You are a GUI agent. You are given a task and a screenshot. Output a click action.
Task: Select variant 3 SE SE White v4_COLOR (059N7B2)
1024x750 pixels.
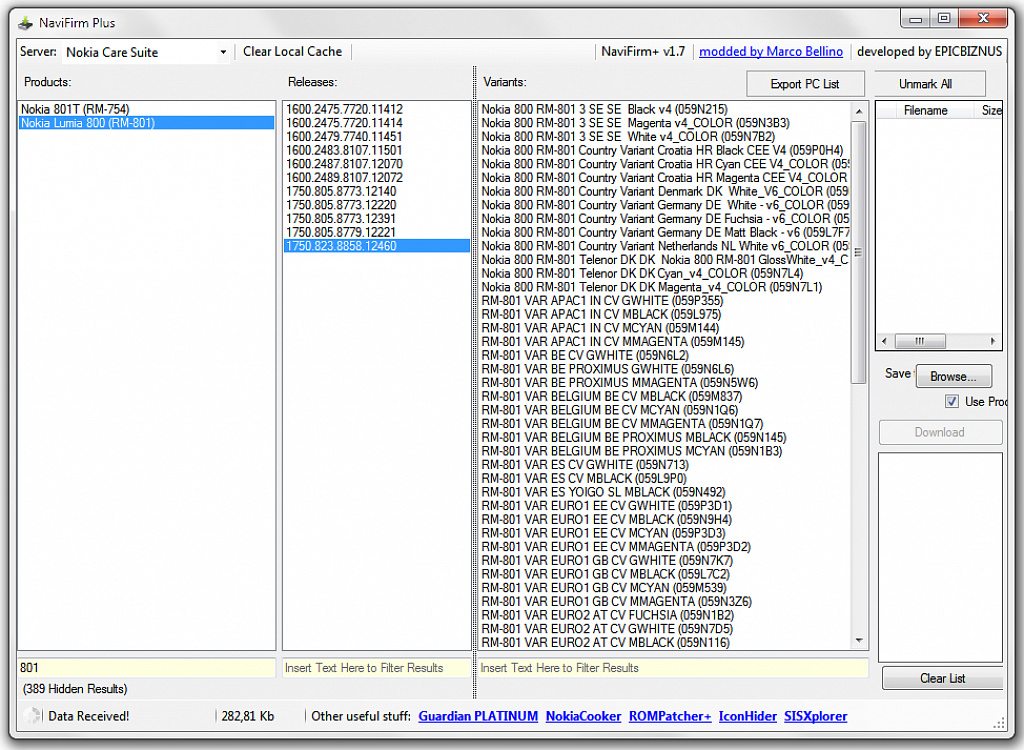click(x=665, y=137)
